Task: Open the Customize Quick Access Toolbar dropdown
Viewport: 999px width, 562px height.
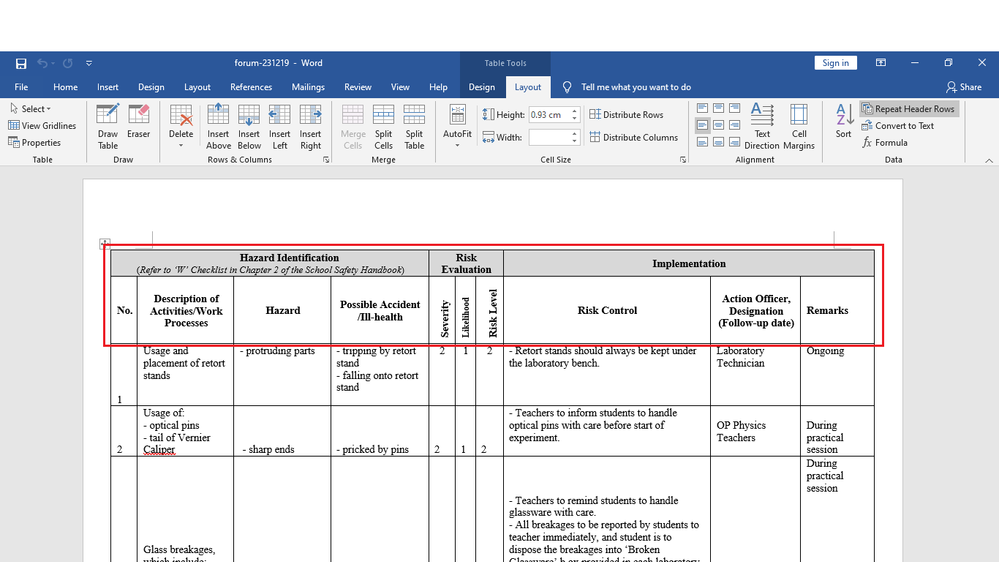Action: tap(89, 63)
